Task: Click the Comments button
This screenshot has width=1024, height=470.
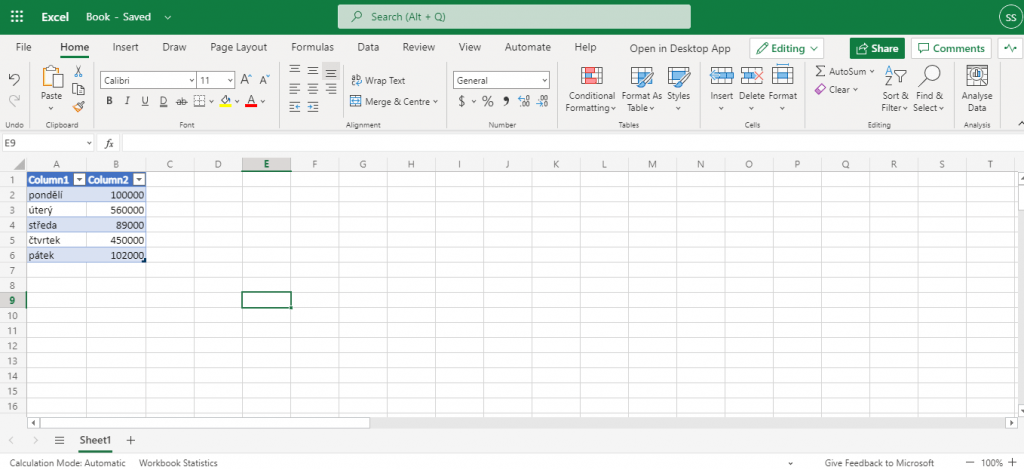Action: (951, 48)
